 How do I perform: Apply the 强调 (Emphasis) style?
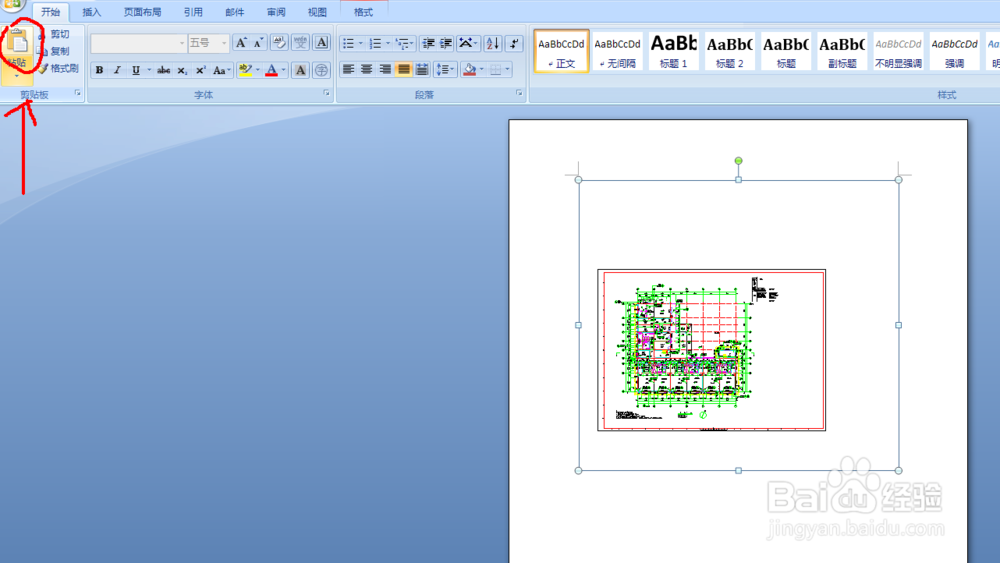click(x=954, y=52)
